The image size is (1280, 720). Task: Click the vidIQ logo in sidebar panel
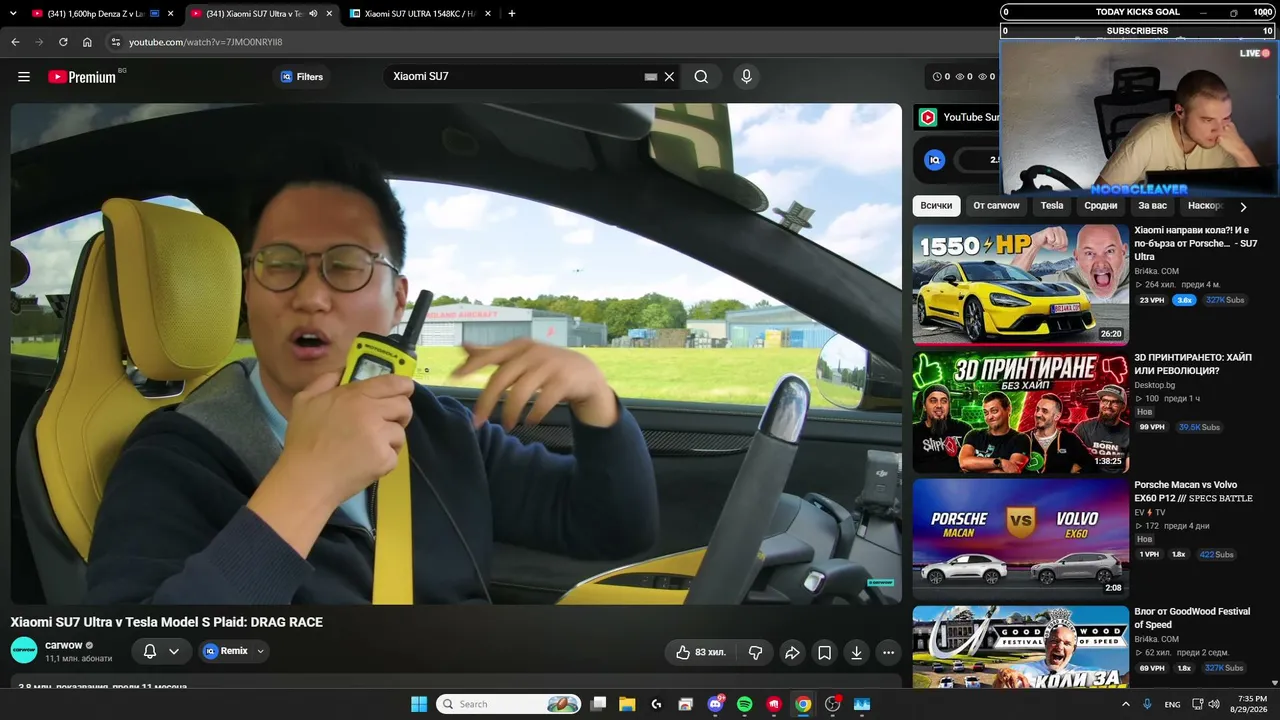point(934,159)
